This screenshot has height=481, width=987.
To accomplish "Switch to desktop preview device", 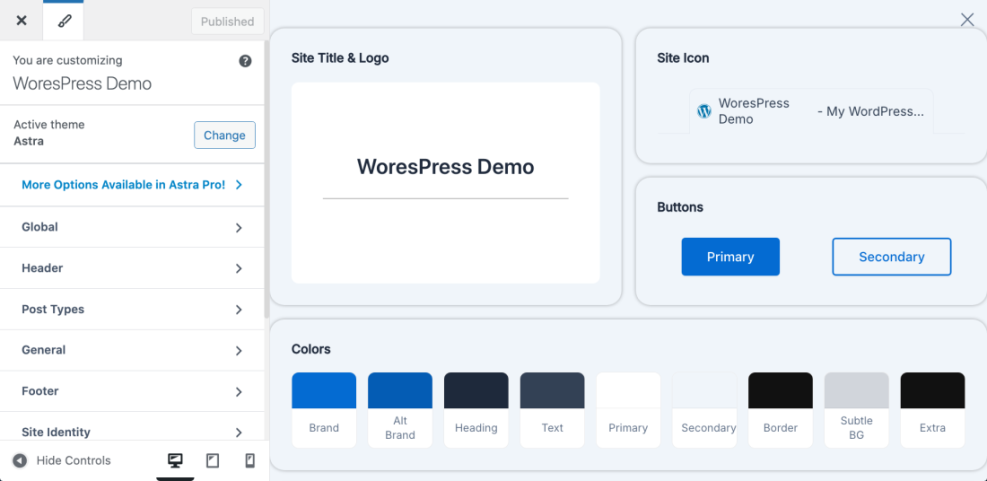I will (x=175, y=461).
